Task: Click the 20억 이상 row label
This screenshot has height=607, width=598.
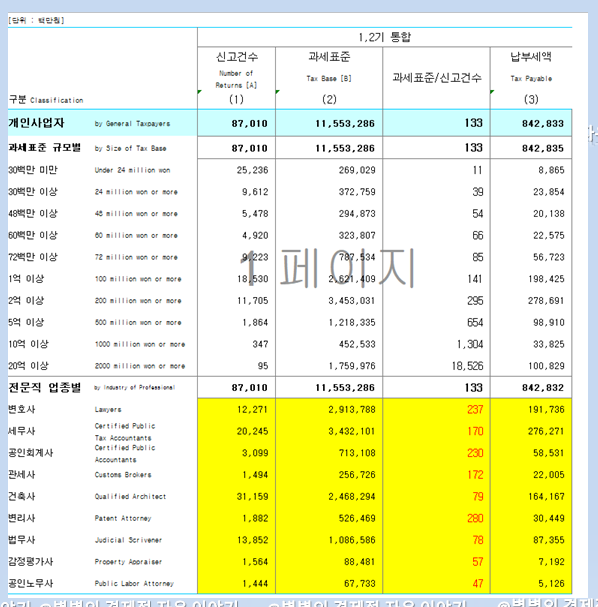Action: pos(28,366)
